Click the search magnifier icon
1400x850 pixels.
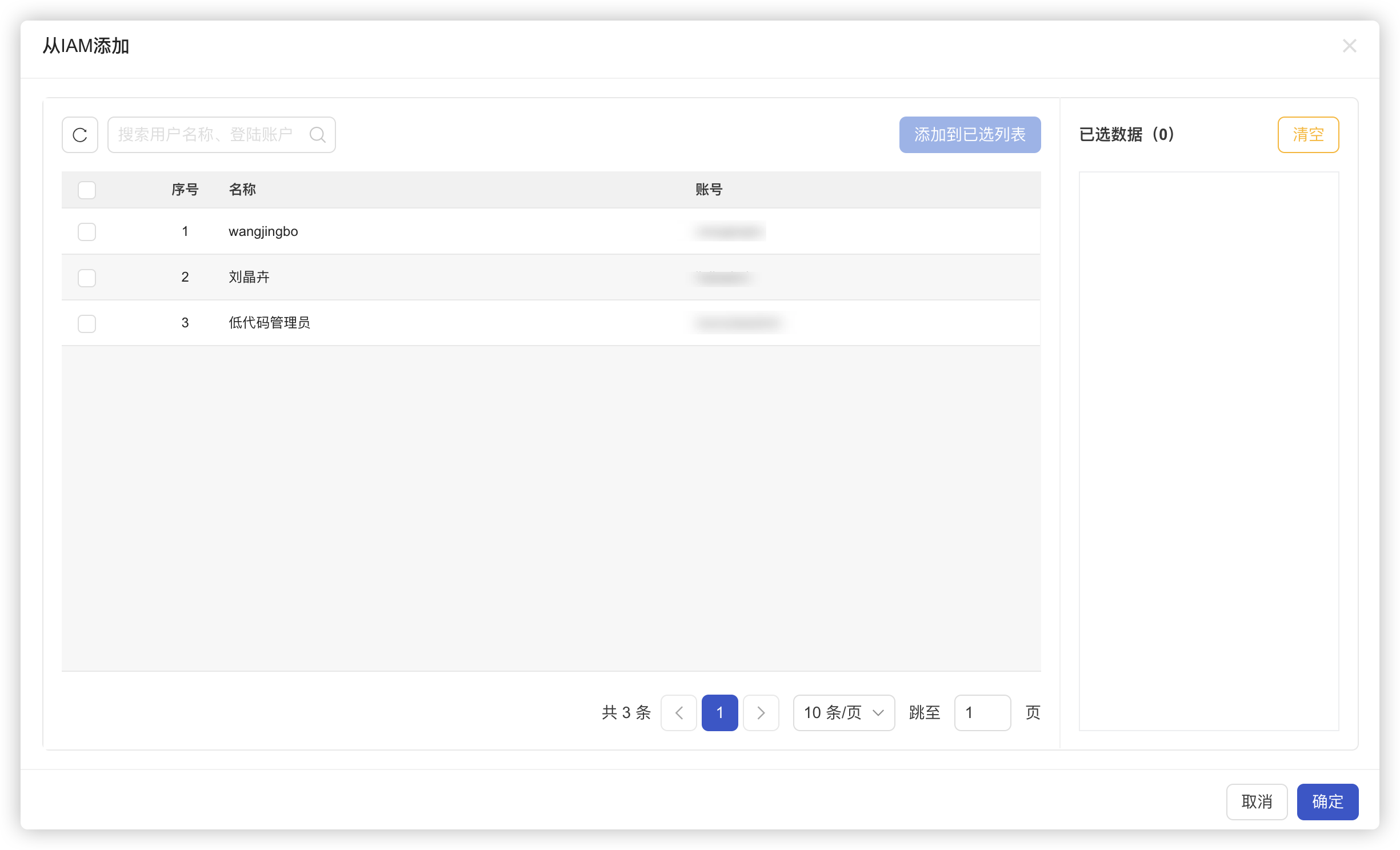pyautogui.click(x=317, y=135)
